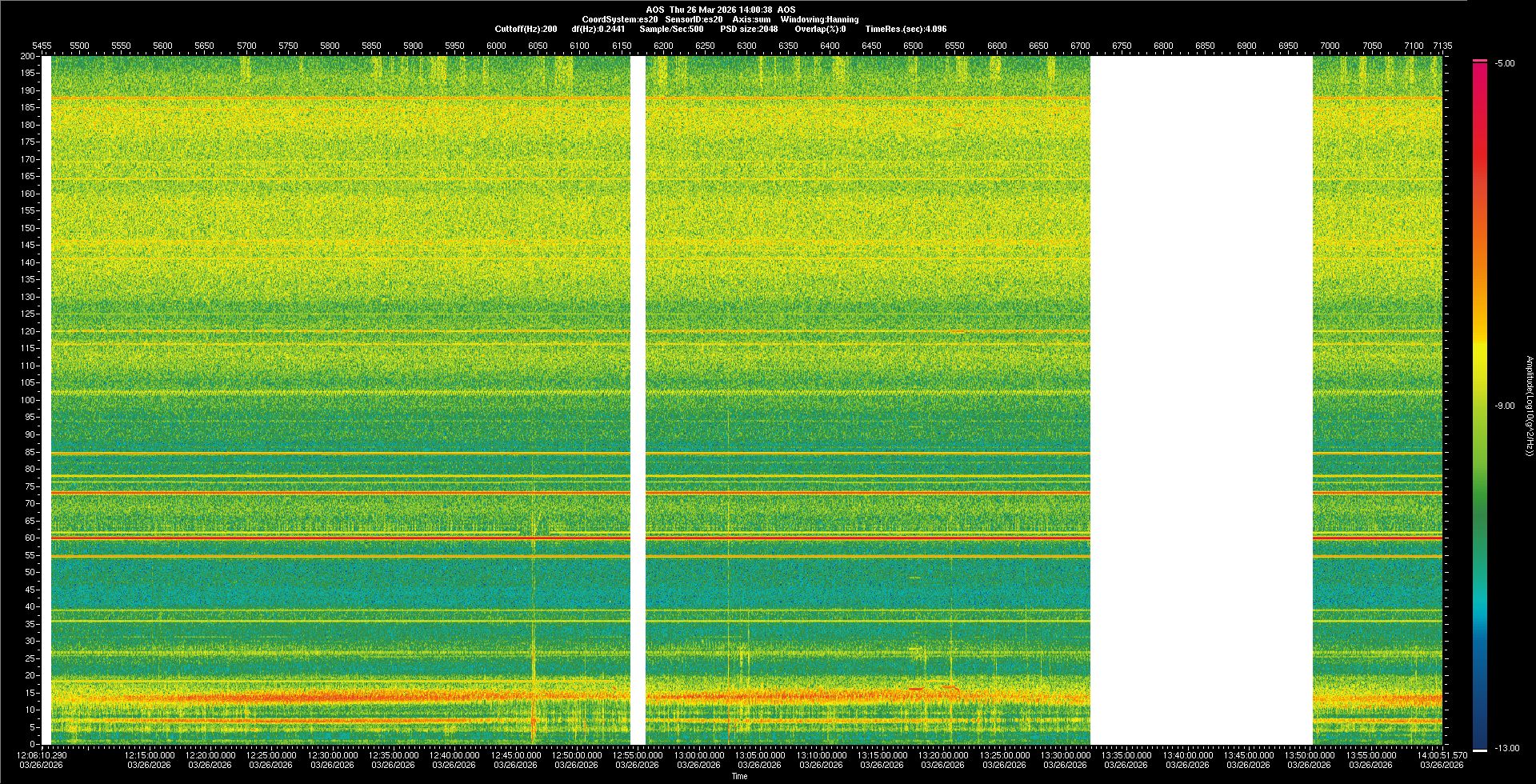Click the 5455 start label on top axis

(x=42, y=46)
